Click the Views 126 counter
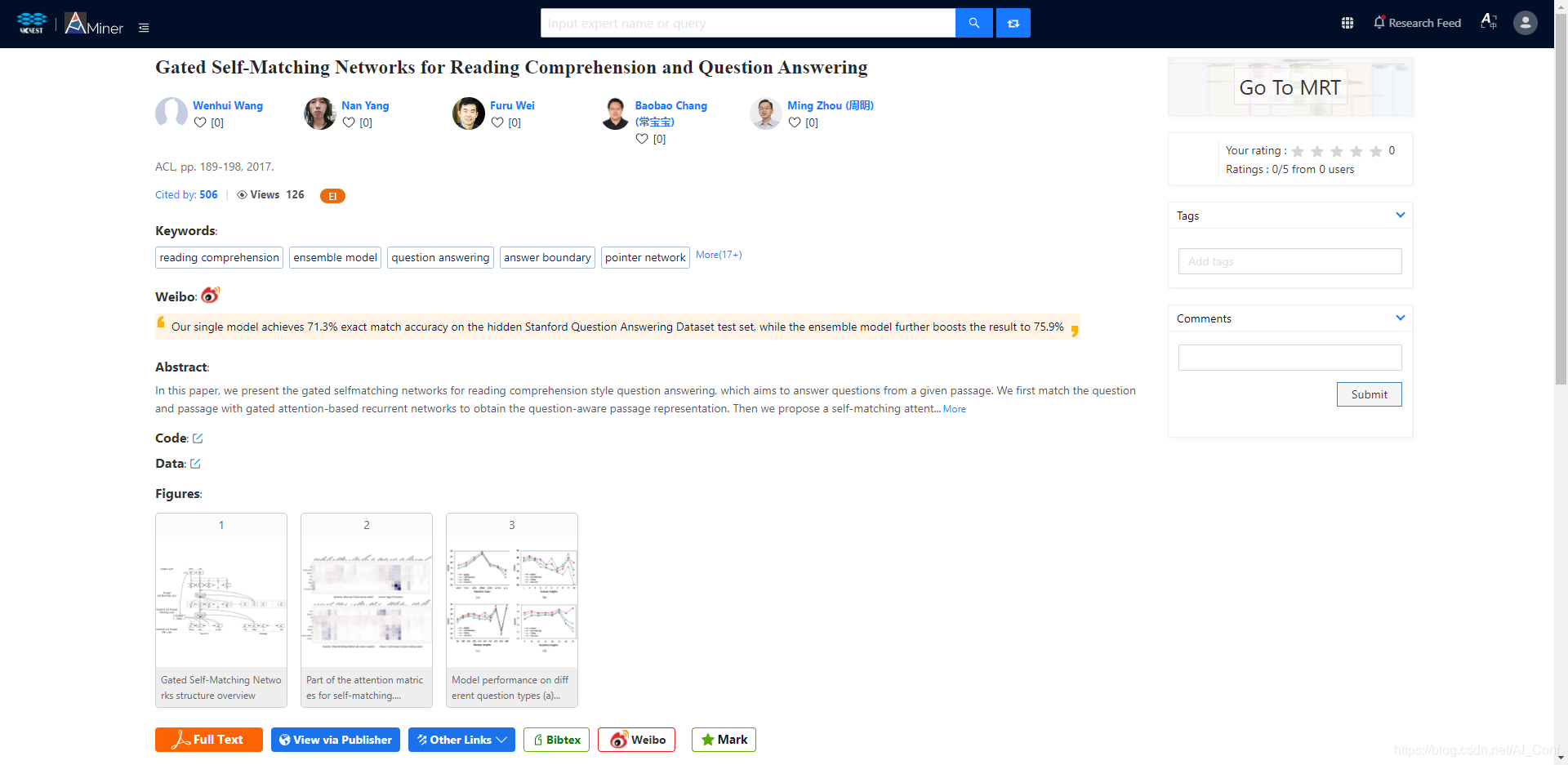 pos(270,194)
